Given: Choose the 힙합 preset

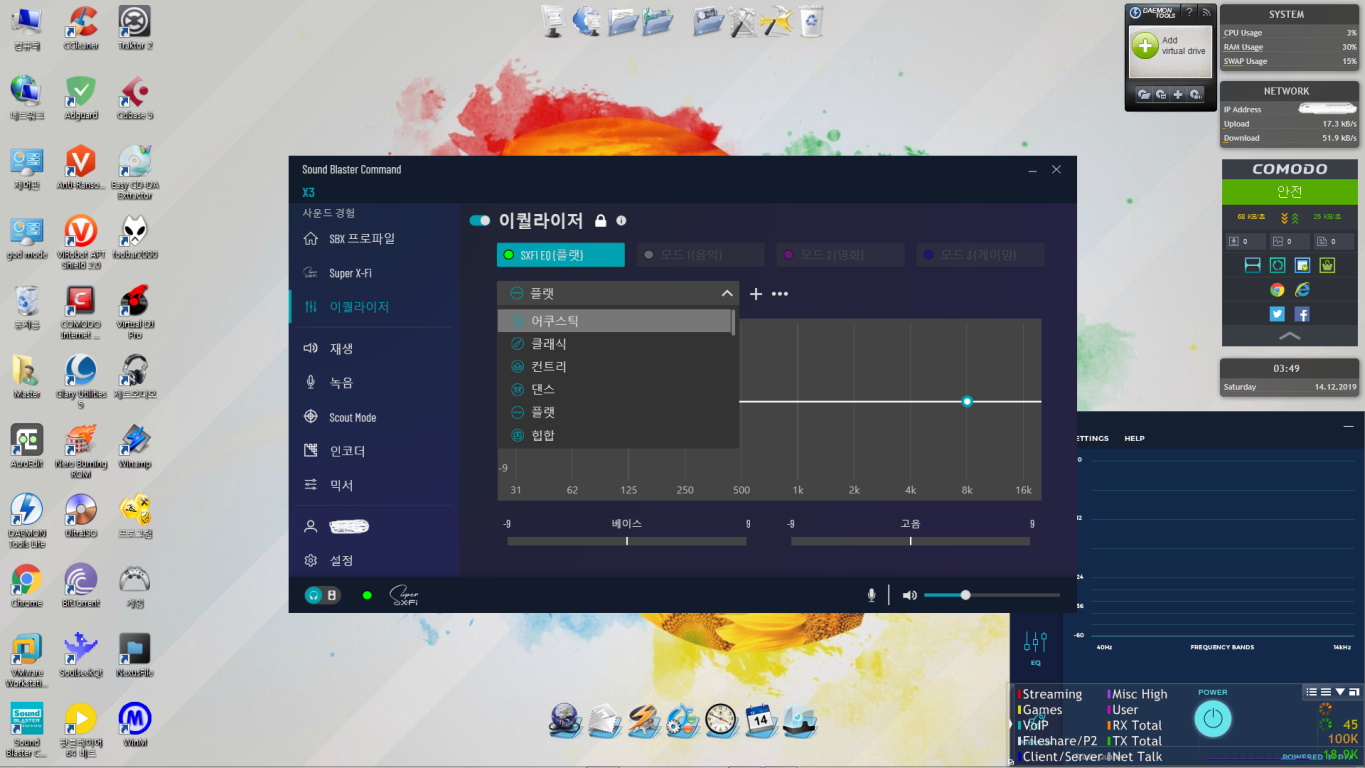Looking at the screenshot, I should (x=614, y=435).
